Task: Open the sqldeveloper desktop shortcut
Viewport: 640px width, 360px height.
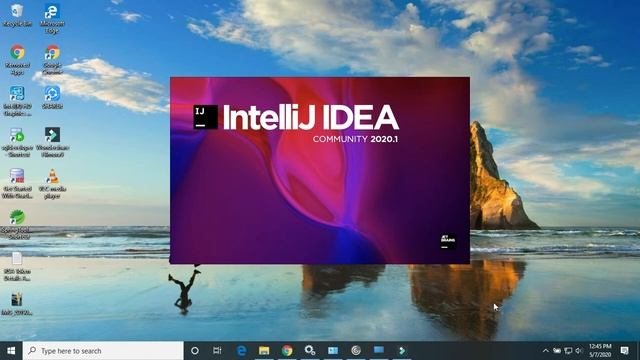Action: coord(17,142)
